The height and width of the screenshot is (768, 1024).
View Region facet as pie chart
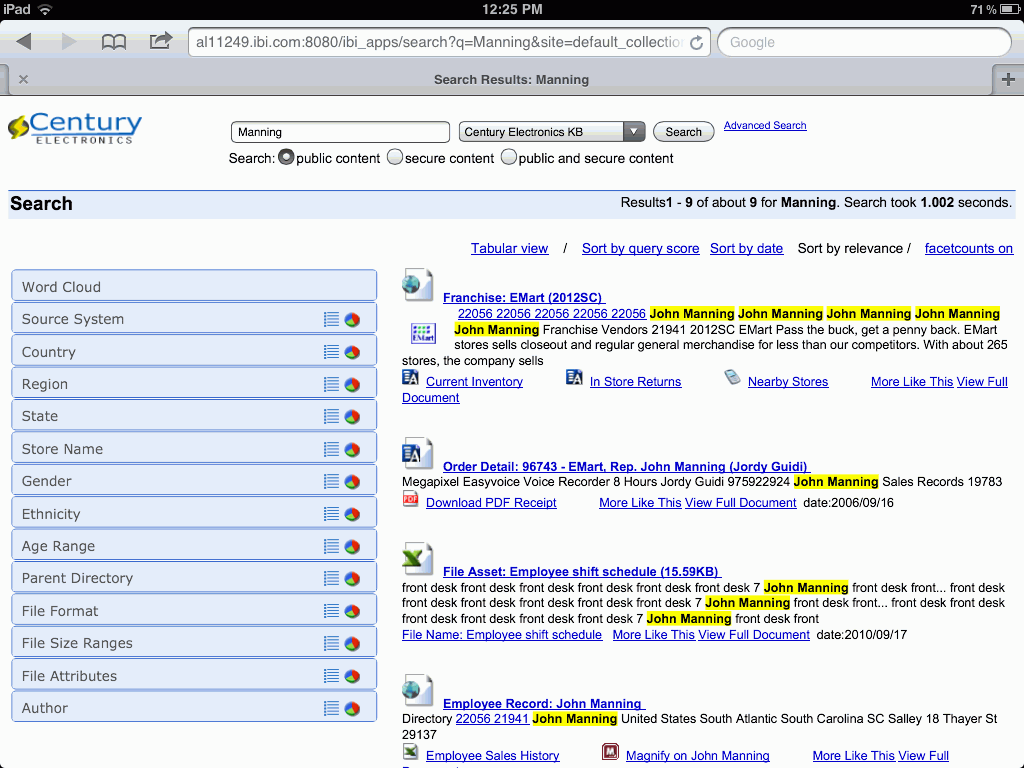[x=353, y=384]
